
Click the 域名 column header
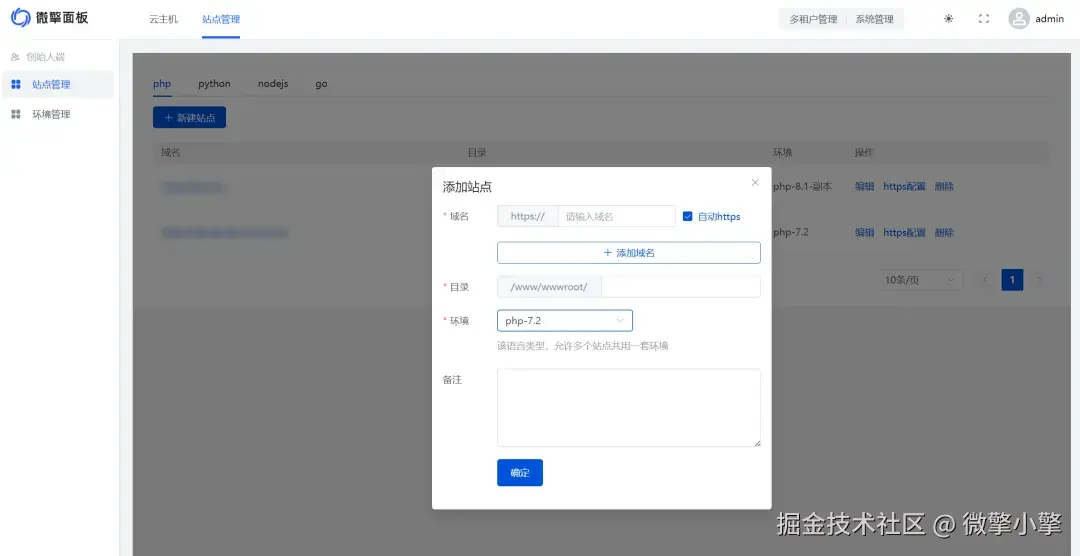pos(171,152)
